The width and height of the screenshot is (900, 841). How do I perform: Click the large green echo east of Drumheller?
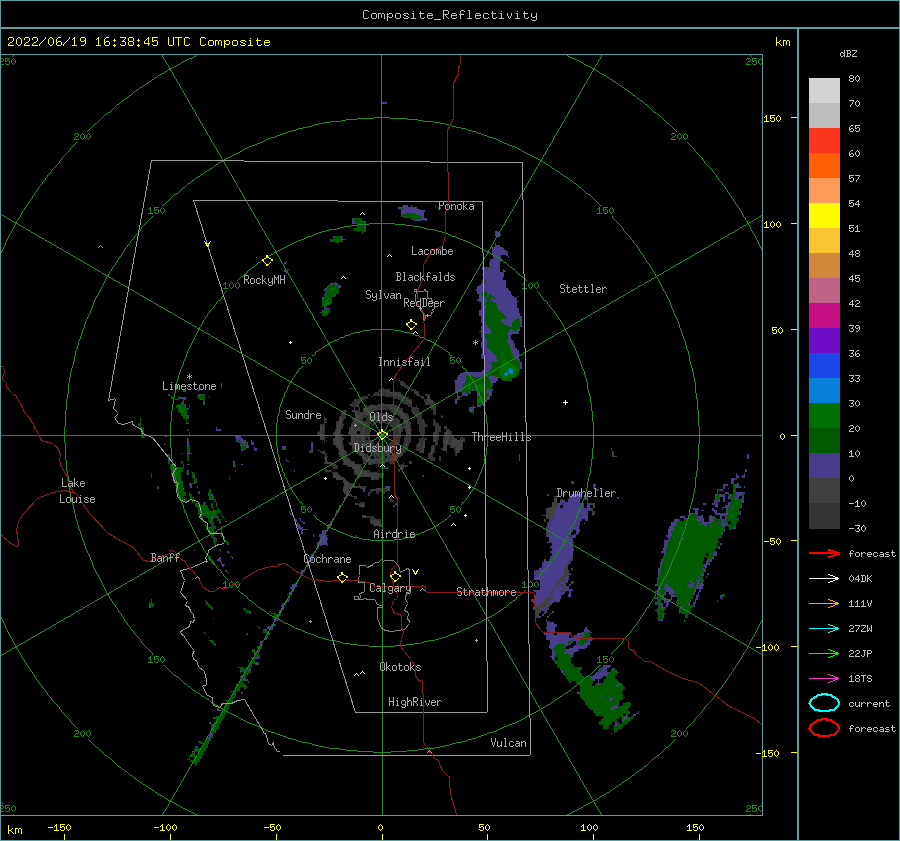point(690,561)
